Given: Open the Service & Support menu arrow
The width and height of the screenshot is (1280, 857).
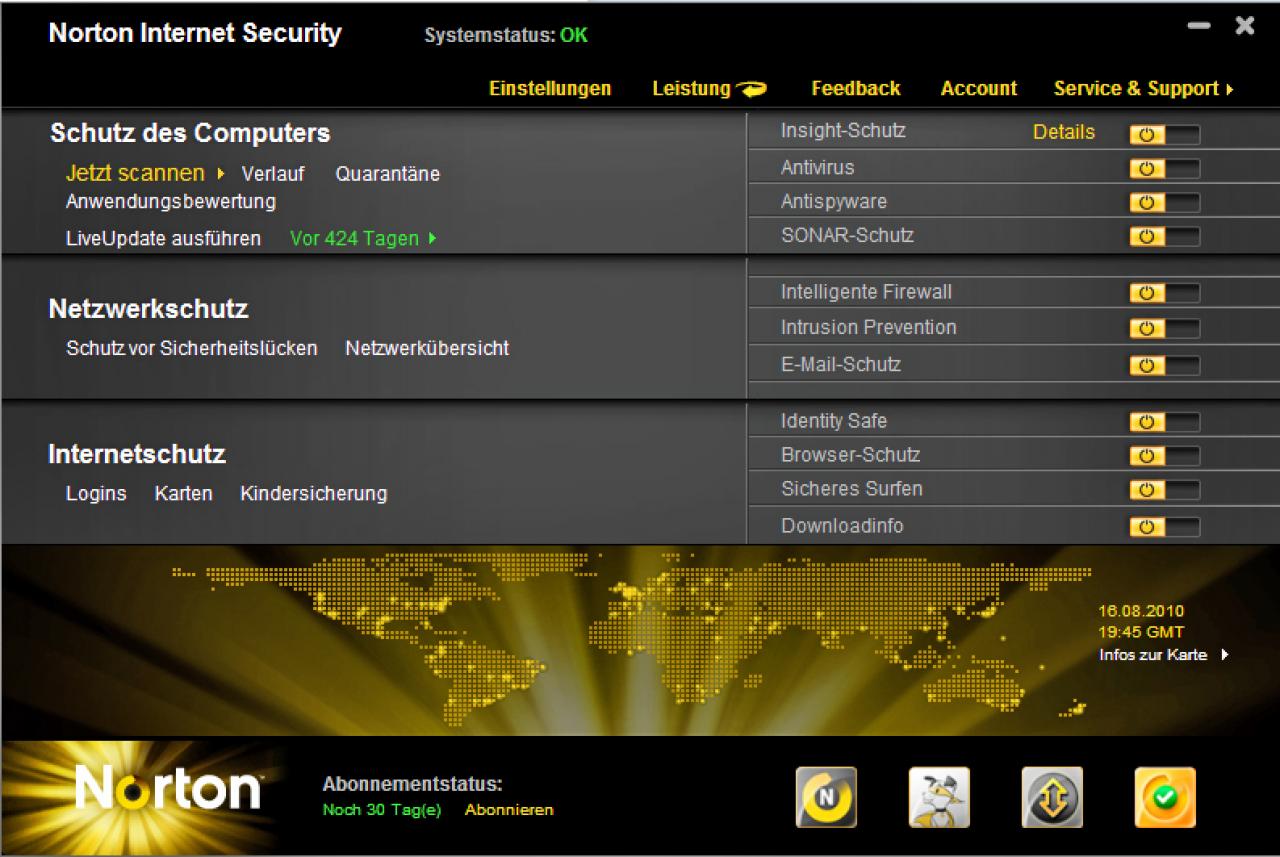Looking at the screenshot, I should (1230, 89).
